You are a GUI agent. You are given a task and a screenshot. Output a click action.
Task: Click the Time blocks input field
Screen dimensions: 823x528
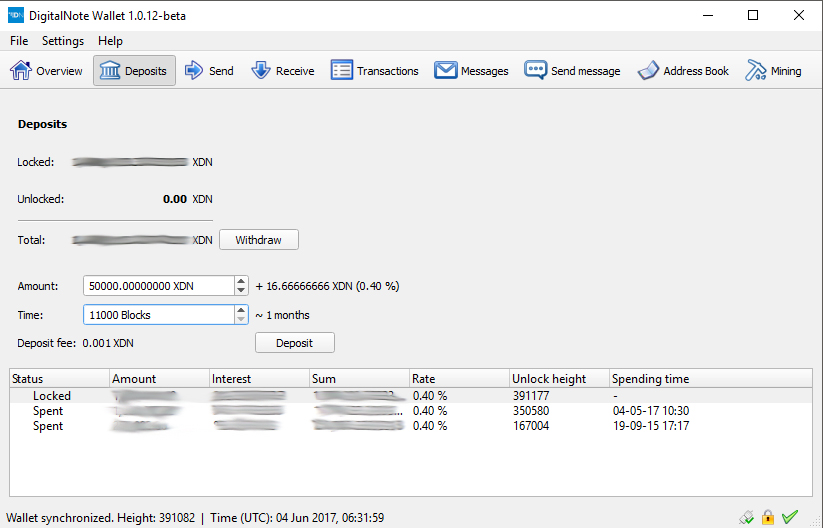tap(159, 314)
